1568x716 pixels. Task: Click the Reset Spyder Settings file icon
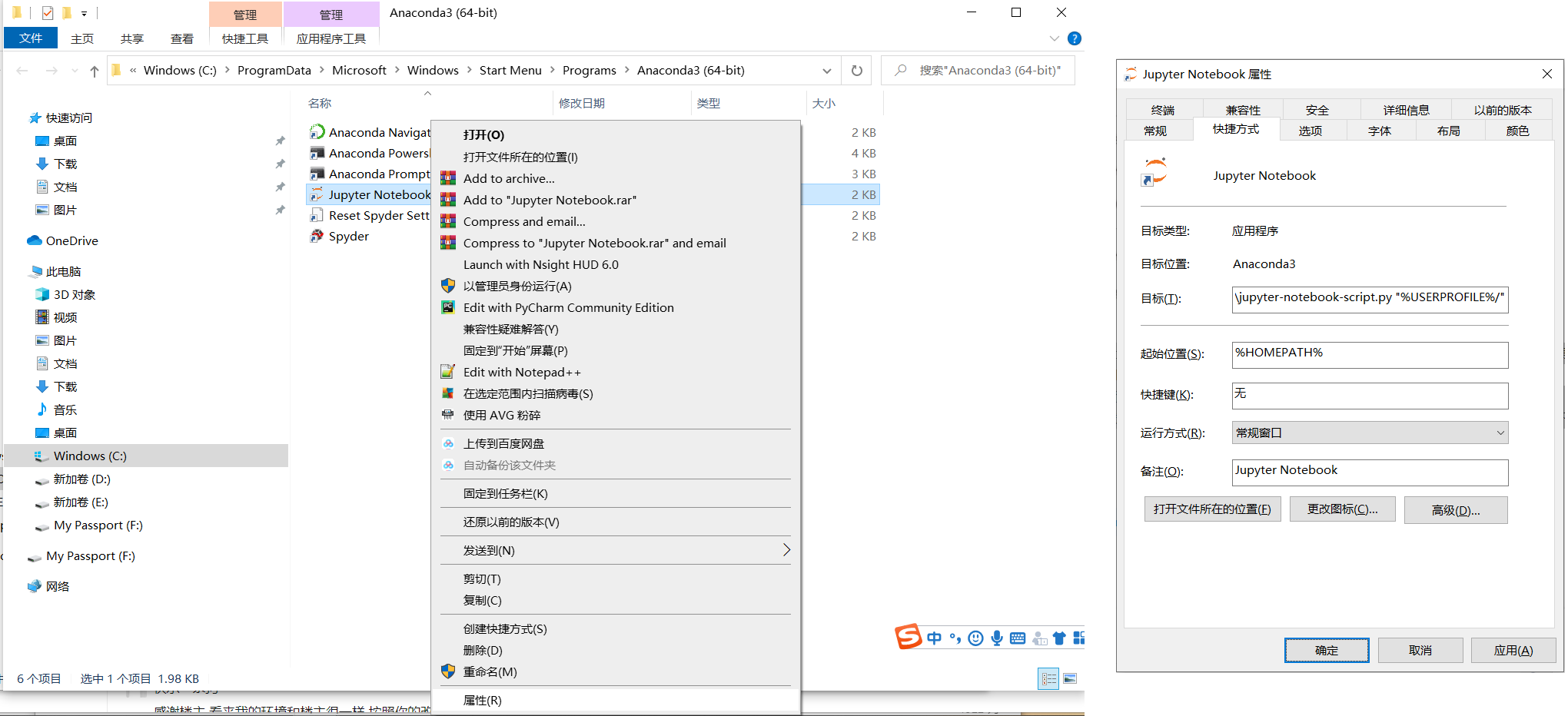317,215
